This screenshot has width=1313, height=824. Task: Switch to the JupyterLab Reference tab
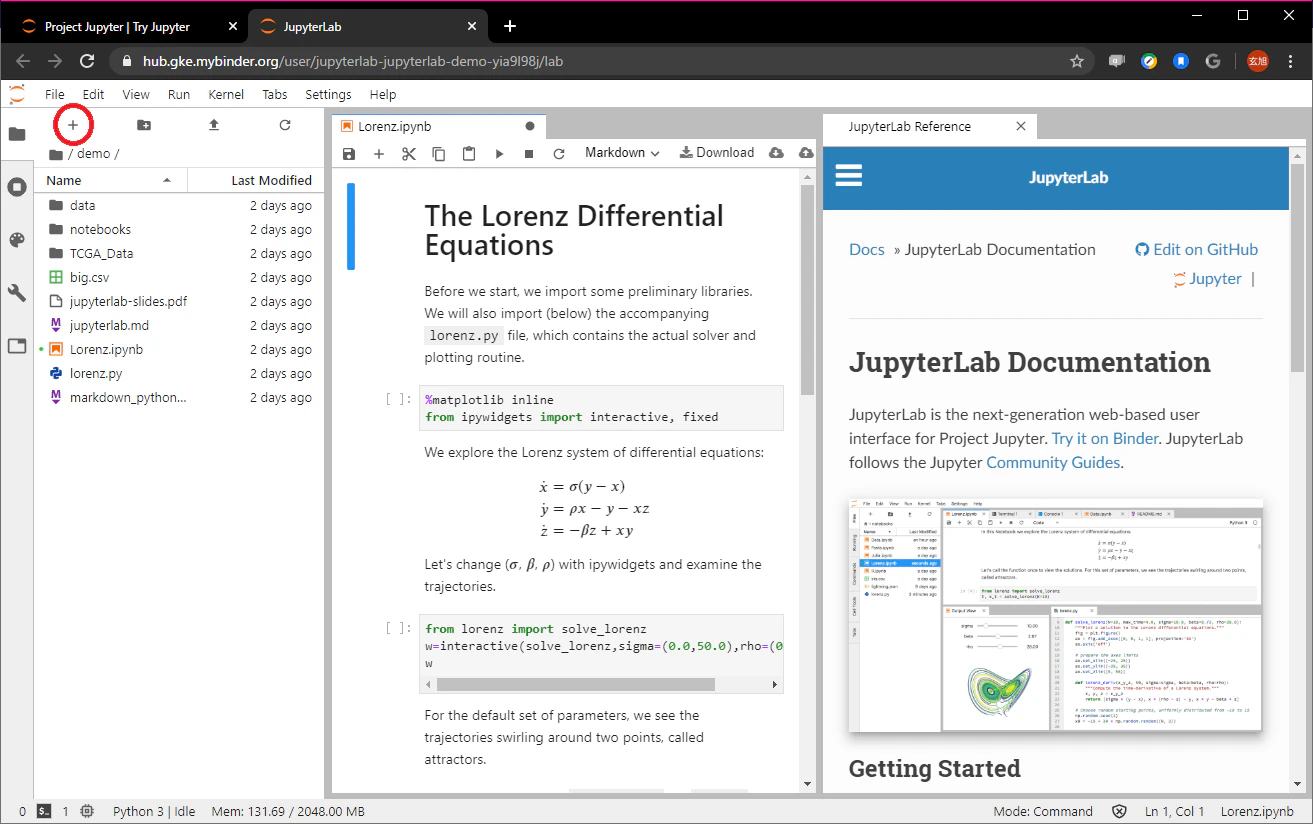click(909, 127)
